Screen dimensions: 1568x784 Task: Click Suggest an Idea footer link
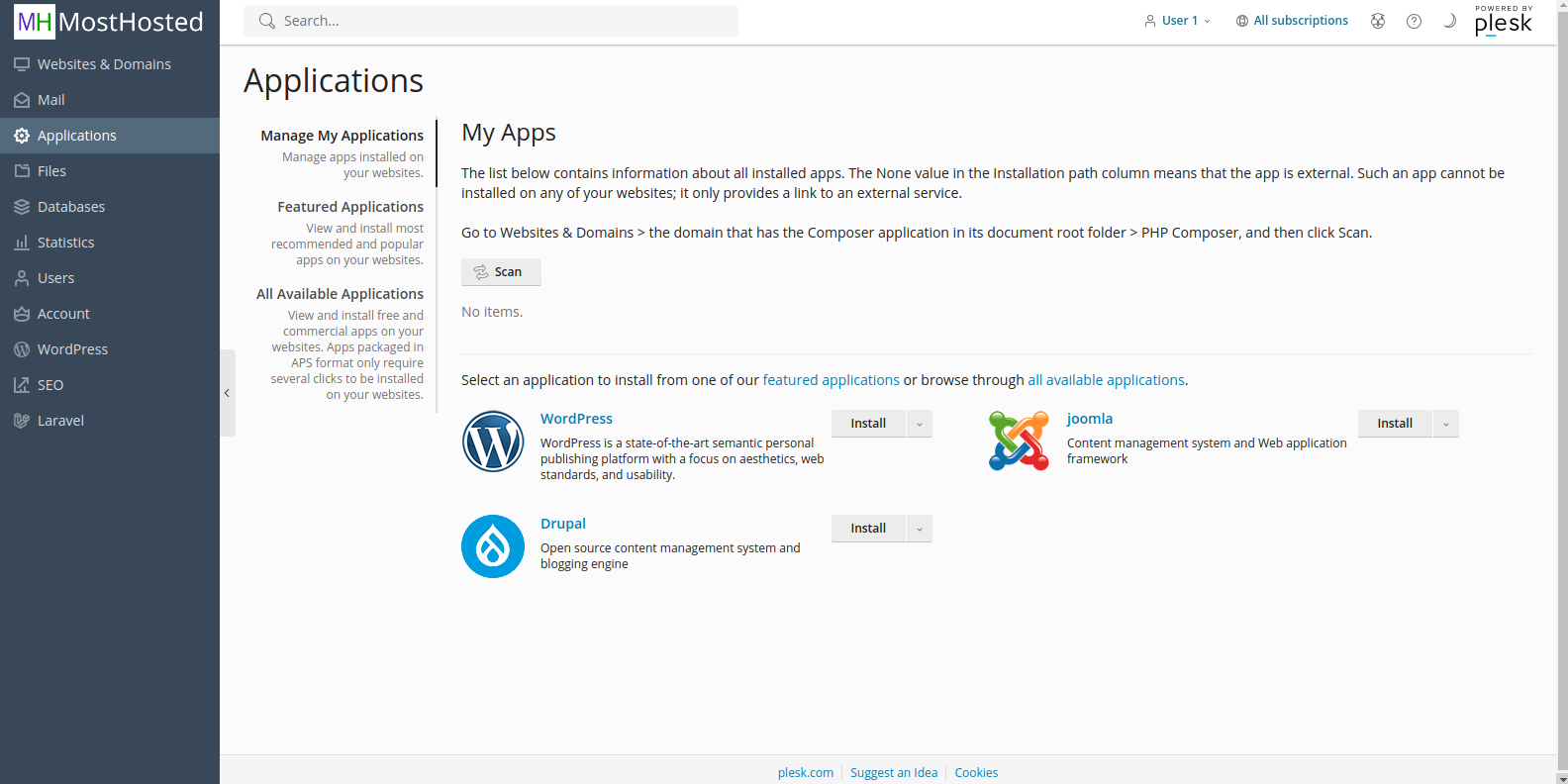click(x=894, y=773)
